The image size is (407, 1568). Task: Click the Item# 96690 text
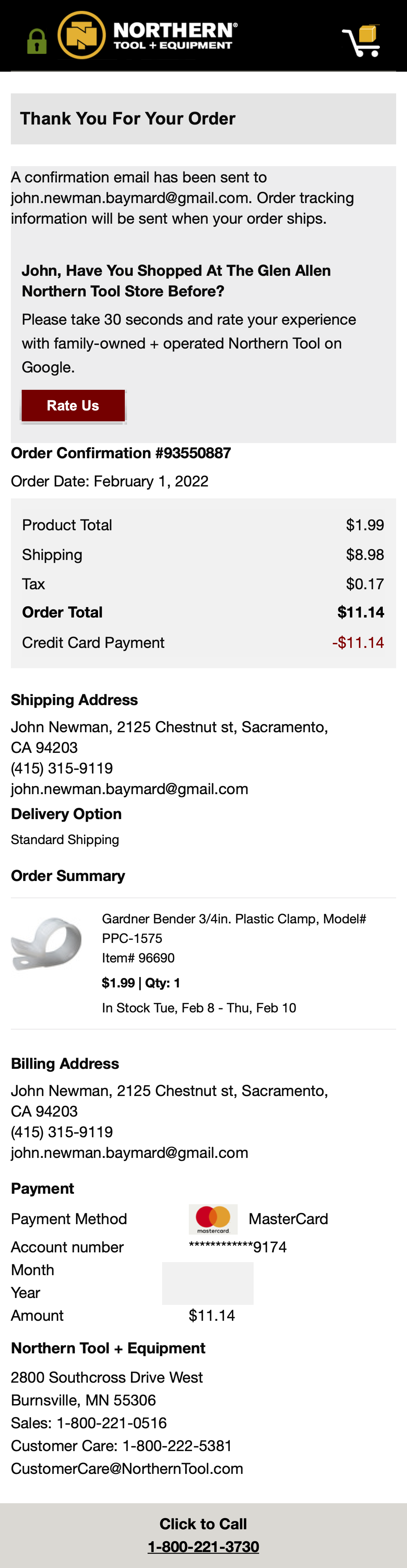click(x=138, y=958)
